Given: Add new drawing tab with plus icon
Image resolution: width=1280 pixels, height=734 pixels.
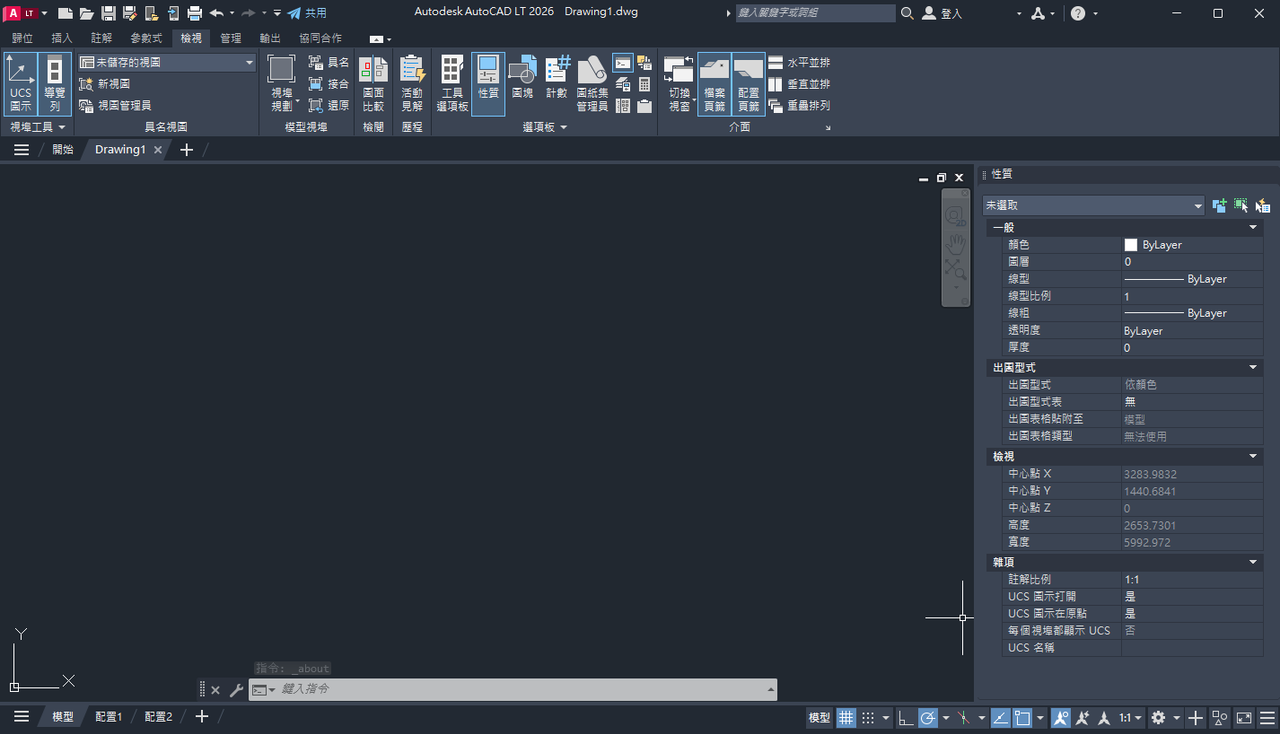Looking at the screenshot, I should [186, 149].
